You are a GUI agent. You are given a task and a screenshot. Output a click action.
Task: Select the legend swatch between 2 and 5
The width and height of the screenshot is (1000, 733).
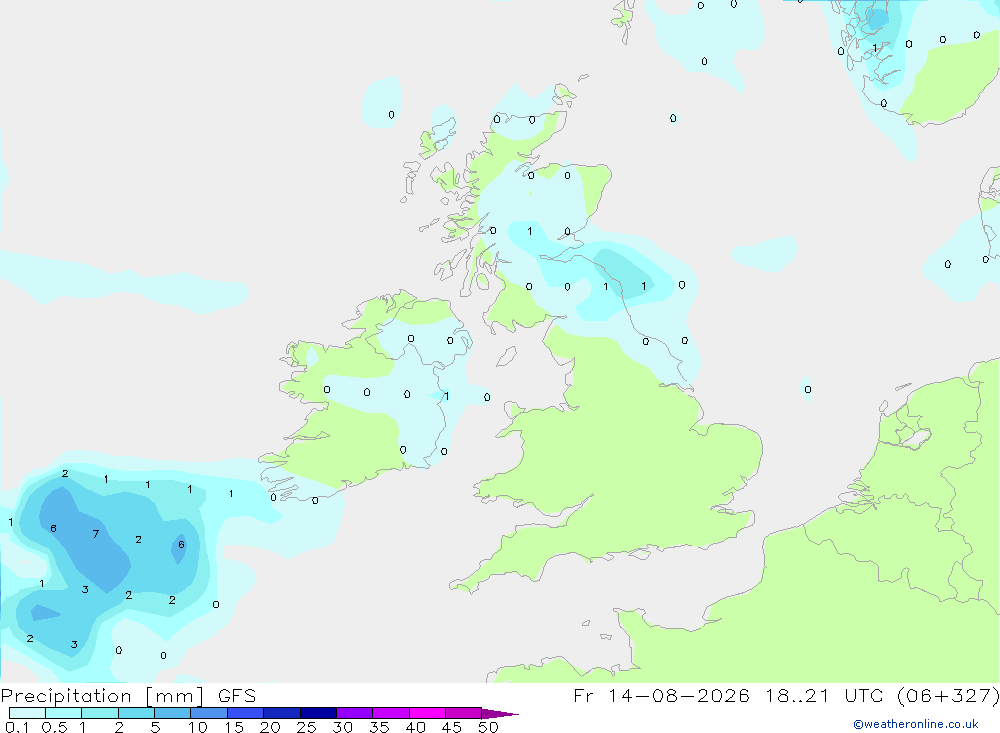(x=136, y=713)
